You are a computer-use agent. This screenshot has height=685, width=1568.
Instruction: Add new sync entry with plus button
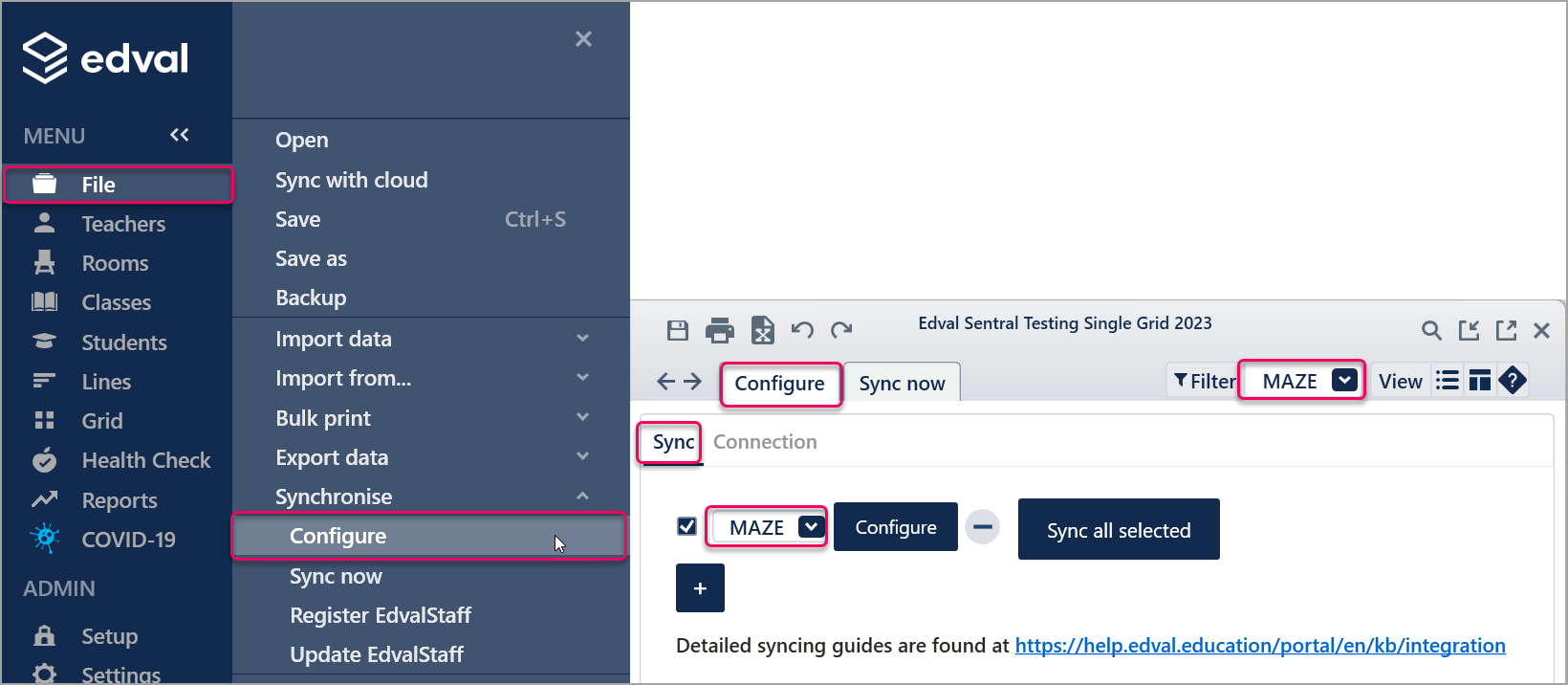tap(700, 587)
